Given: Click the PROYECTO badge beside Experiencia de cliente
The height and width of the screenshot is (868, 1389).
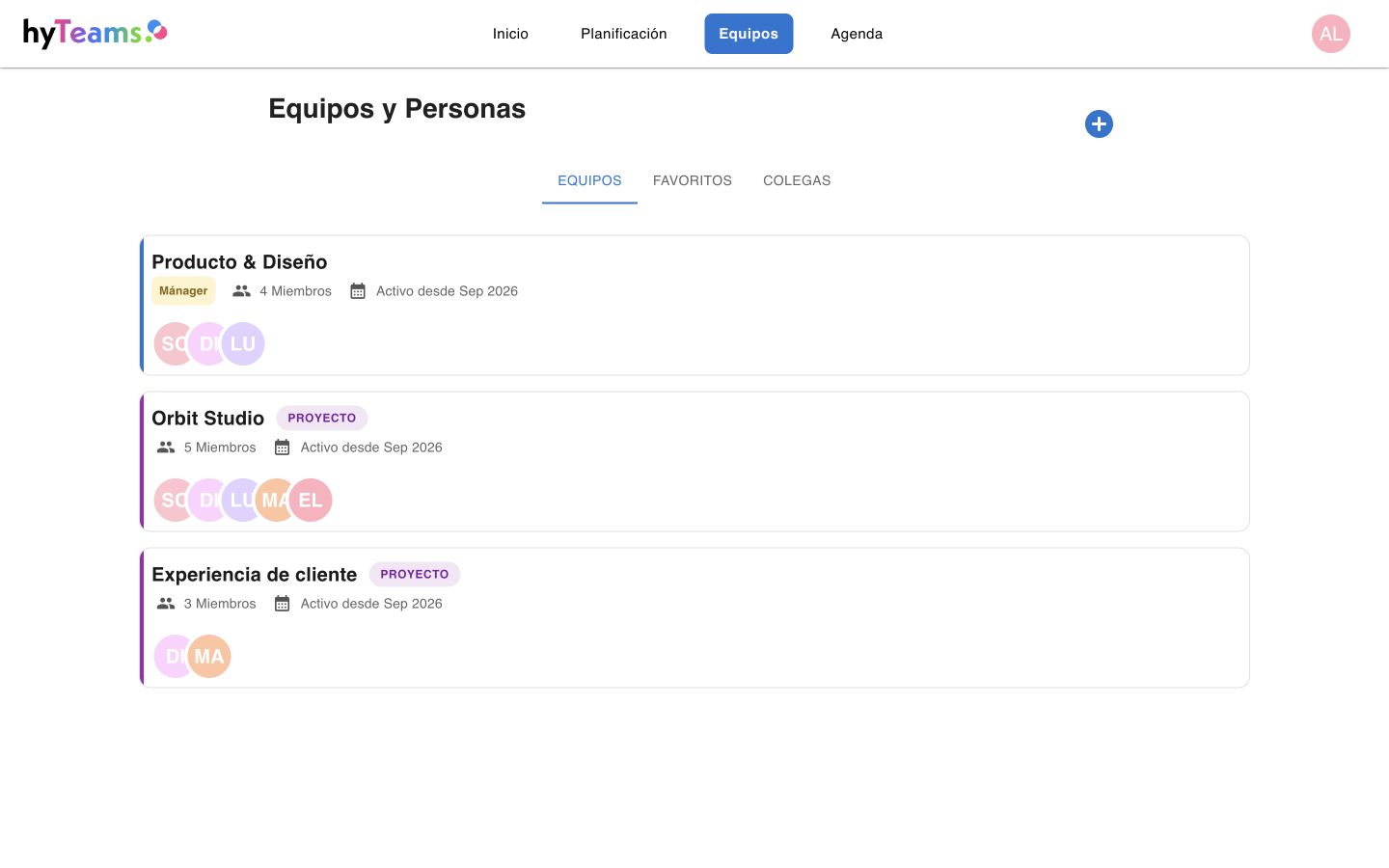Looking at the screenshot, I should pyautogui.click(x=414, y=574).
